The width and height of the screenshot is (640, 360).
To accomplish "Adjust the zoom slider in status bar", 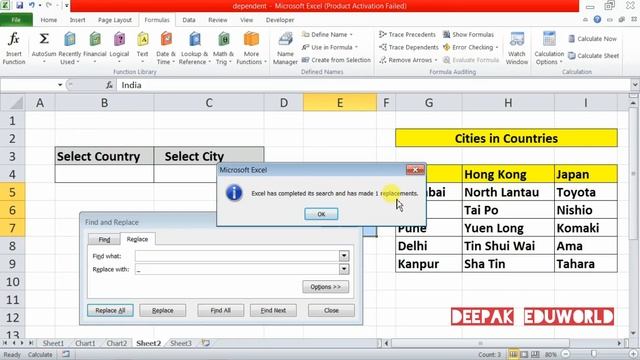I will point(594,354).
